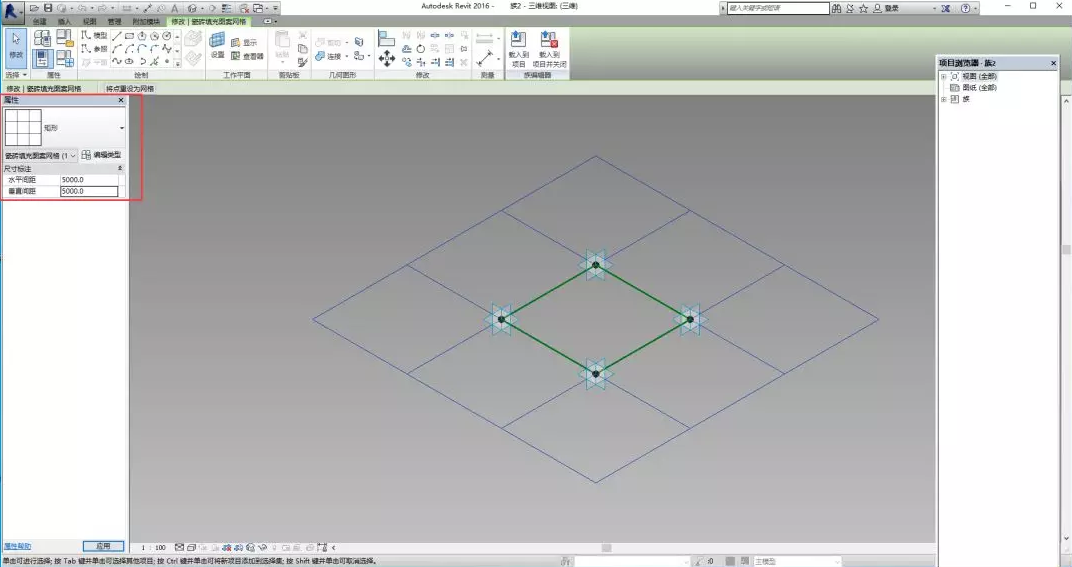Viewport: 1072px width, 567px height.
Task: Switch to the Manage ribbon tab
Action: (114, 21)
